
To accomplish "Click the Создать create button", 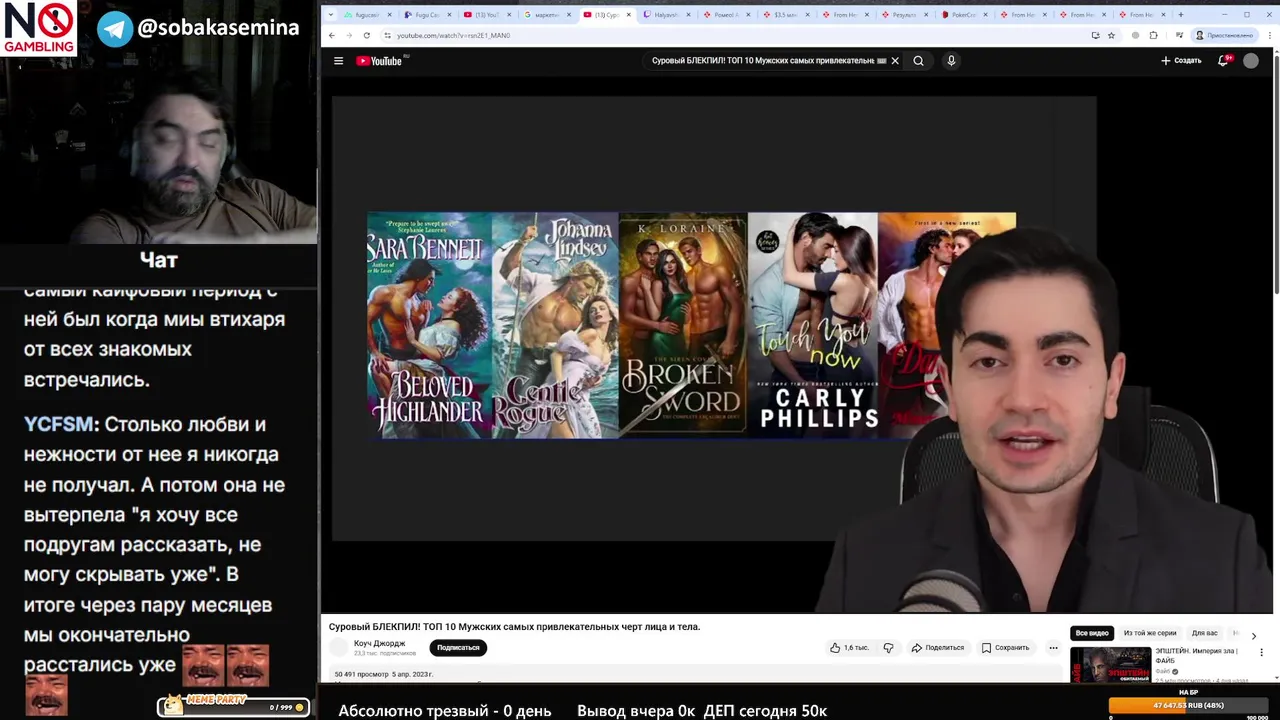I will (x=1181, y=61).
